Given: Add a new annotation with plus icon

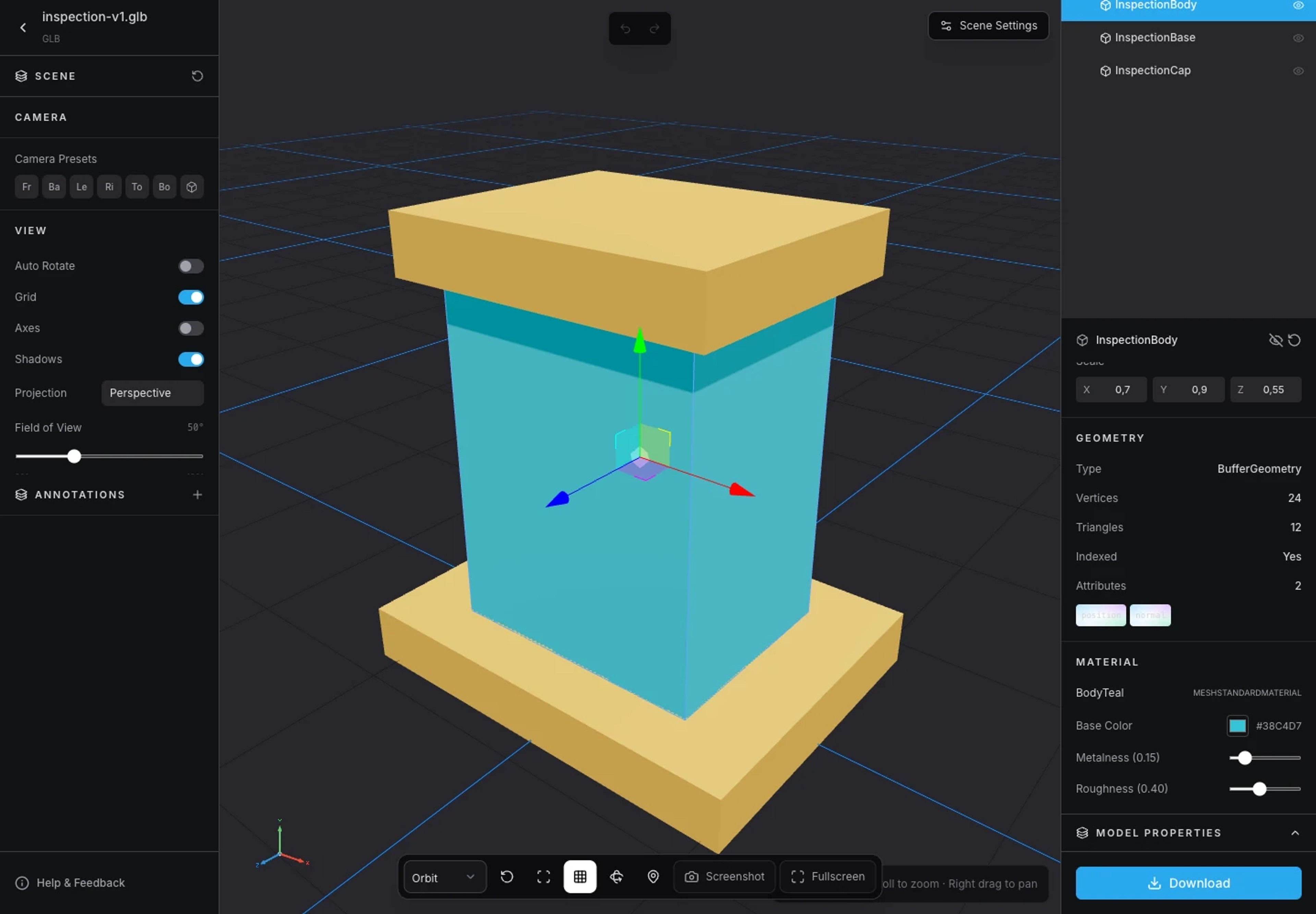Looking at the screenshot, I should [x=197, y=494].
